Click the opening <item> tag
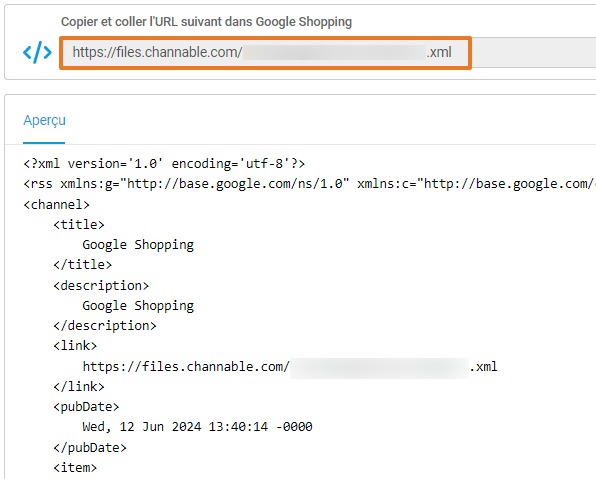Viewport: 596px width, 479px height. 75,468
